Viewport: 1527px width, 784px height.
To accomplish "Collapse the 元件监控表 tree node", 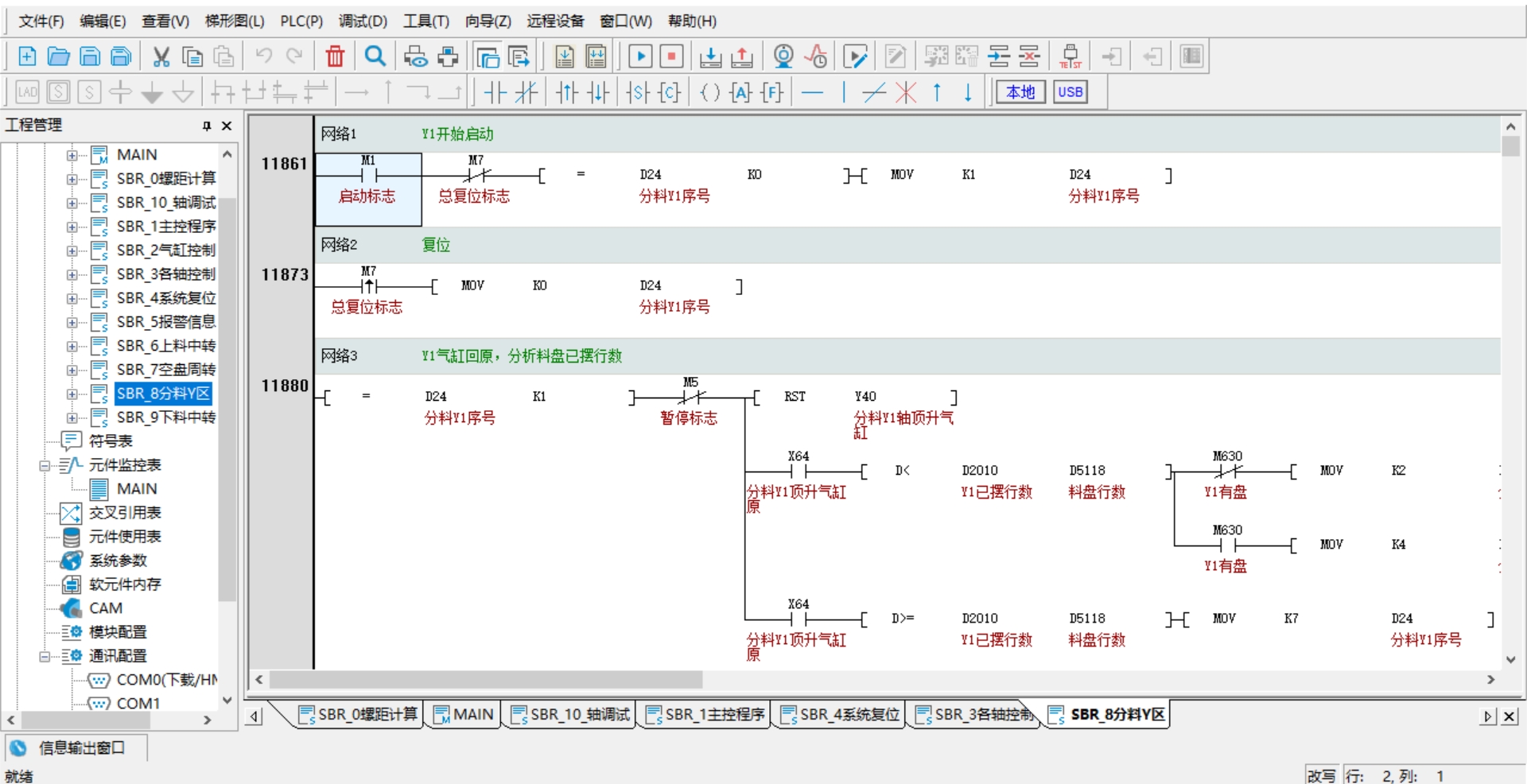I will click(x=45, y=465).
